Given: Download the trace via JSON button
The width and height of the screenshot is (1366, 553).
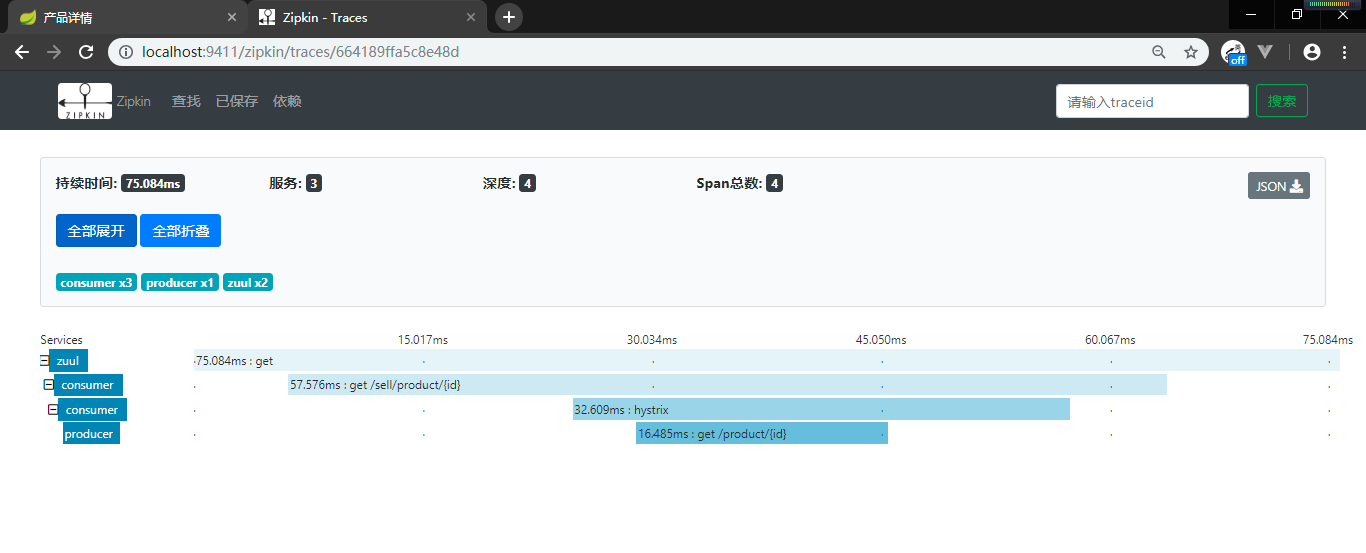Looking at the screenshot, I should [x=1278, y=186].
